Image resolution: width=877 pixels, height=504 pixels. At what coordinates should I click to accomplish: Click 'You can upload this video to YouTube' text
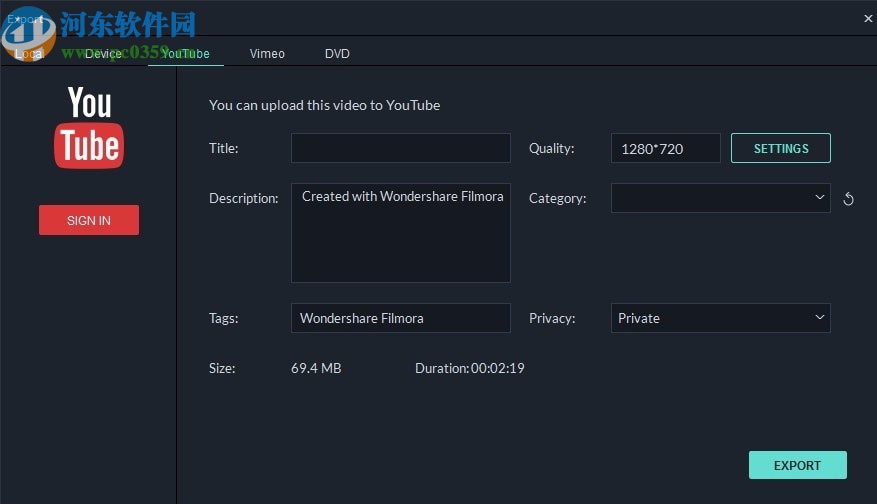click(324, 105)
